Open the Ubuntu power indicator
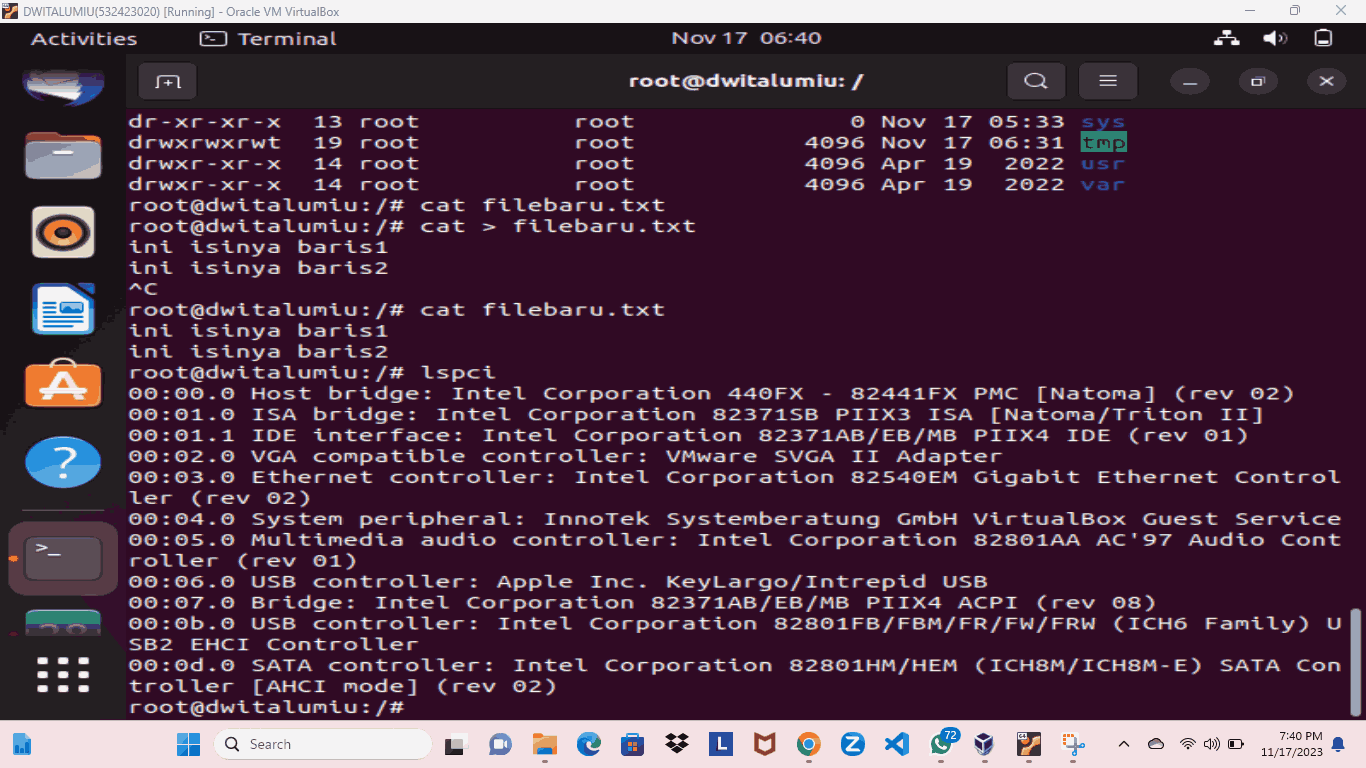Screen dimensions: 1366x768 point(1323,39)
